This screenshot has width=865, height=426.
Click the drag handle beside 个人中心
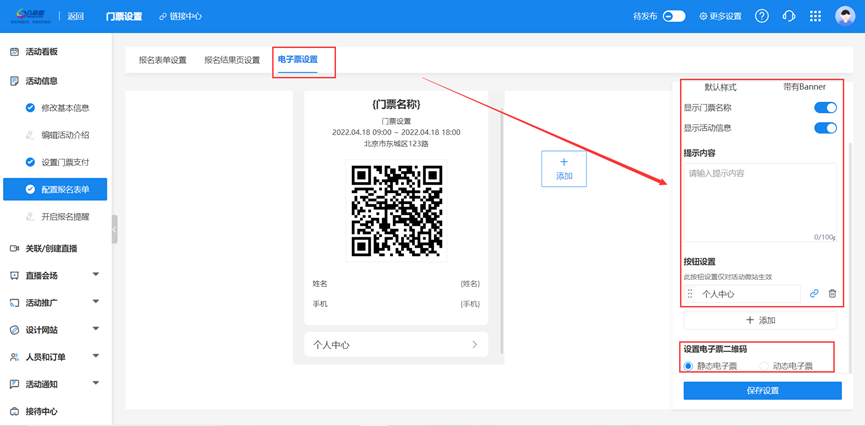tap(690, 294)
